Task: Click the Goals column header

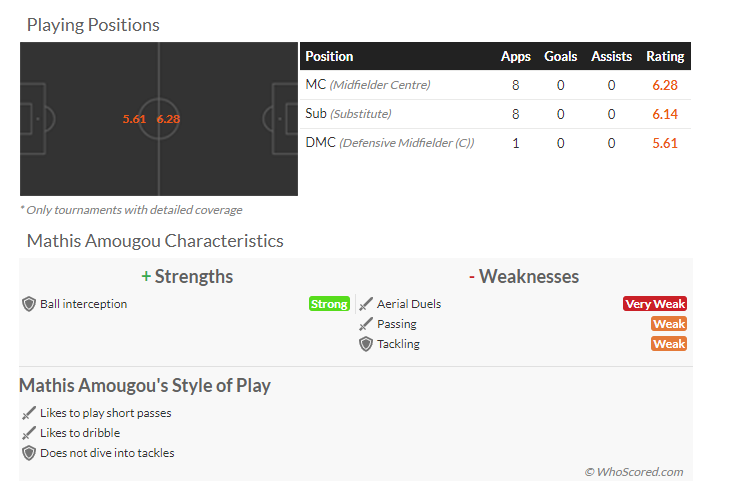Action: point(561,57)
